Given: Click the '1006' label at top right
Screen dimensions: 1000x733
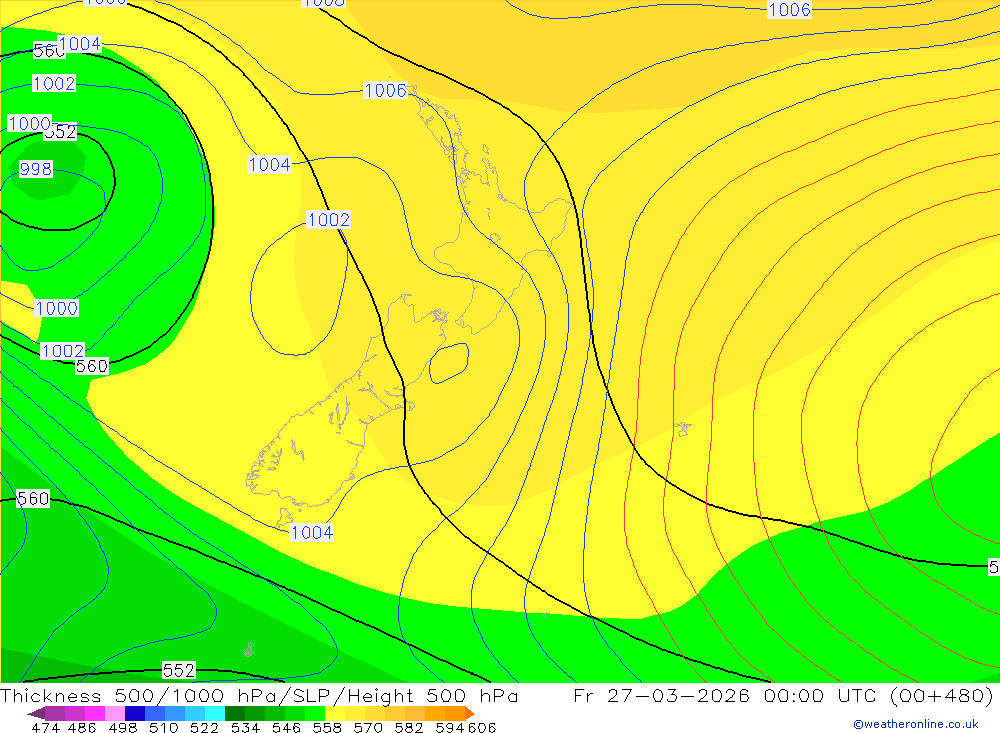Looking at the screenshot, I should pyautogui.click(x=790, y=10).
